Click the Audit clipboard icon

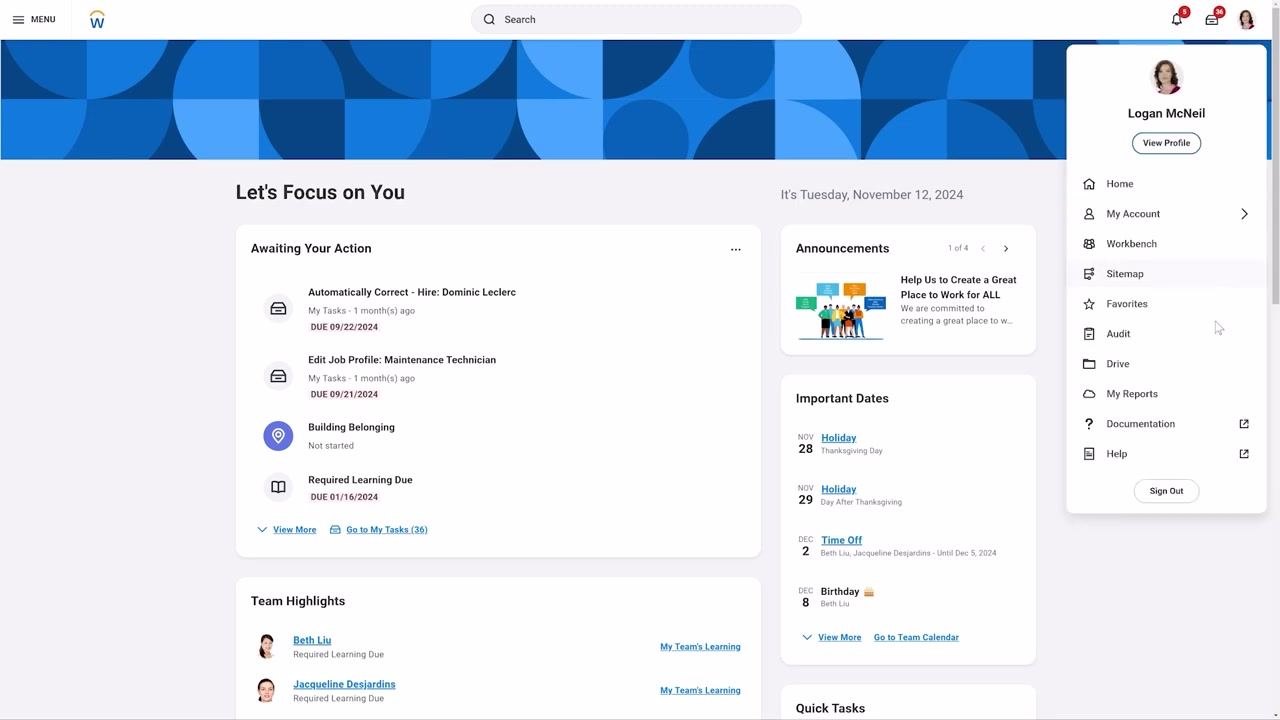[x=1089, y=334]
